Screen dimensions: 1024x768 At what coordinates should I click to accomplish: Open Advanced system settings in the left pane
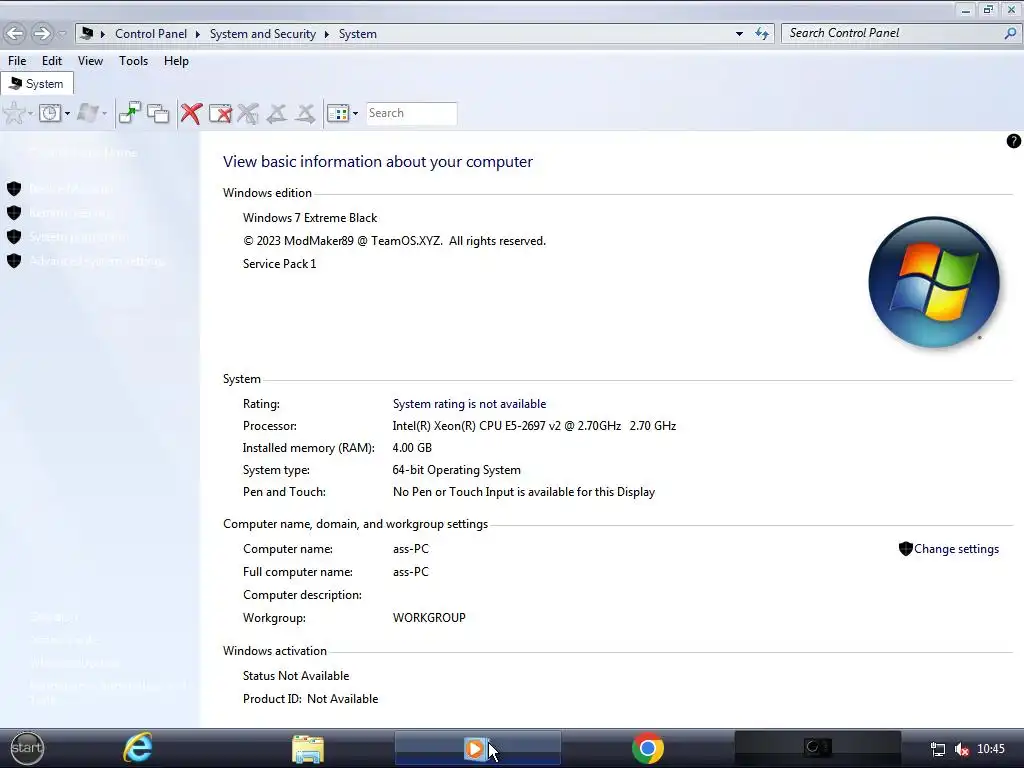(97, 261)
